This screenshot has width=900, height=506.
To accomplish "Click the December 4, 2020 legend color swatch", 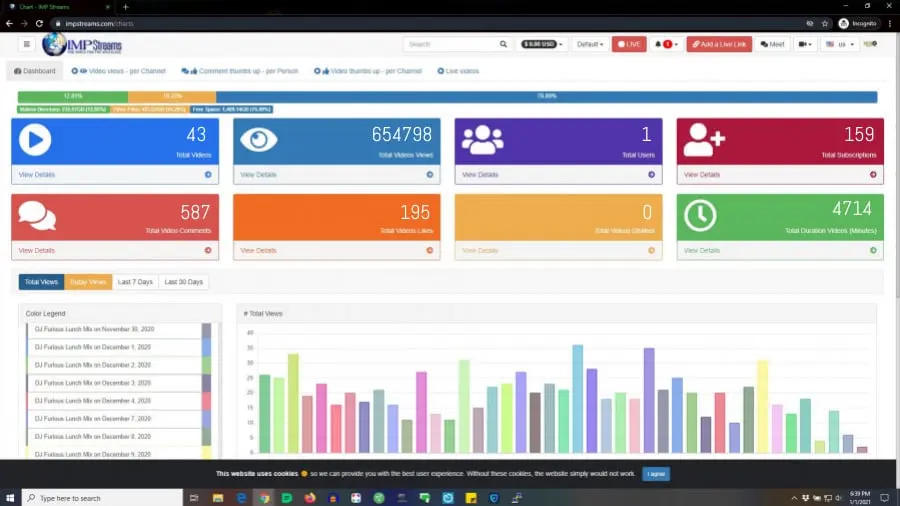I will click(206, 401).
